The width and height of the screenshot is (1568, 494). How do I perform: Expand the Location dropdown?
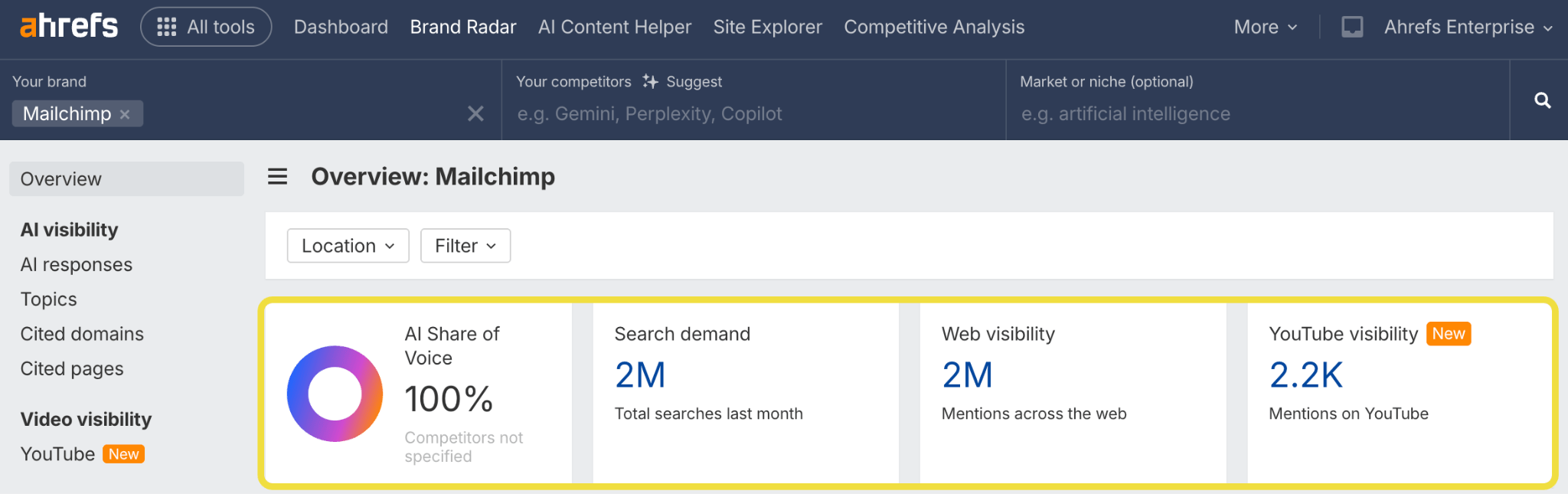click(348, 246)
